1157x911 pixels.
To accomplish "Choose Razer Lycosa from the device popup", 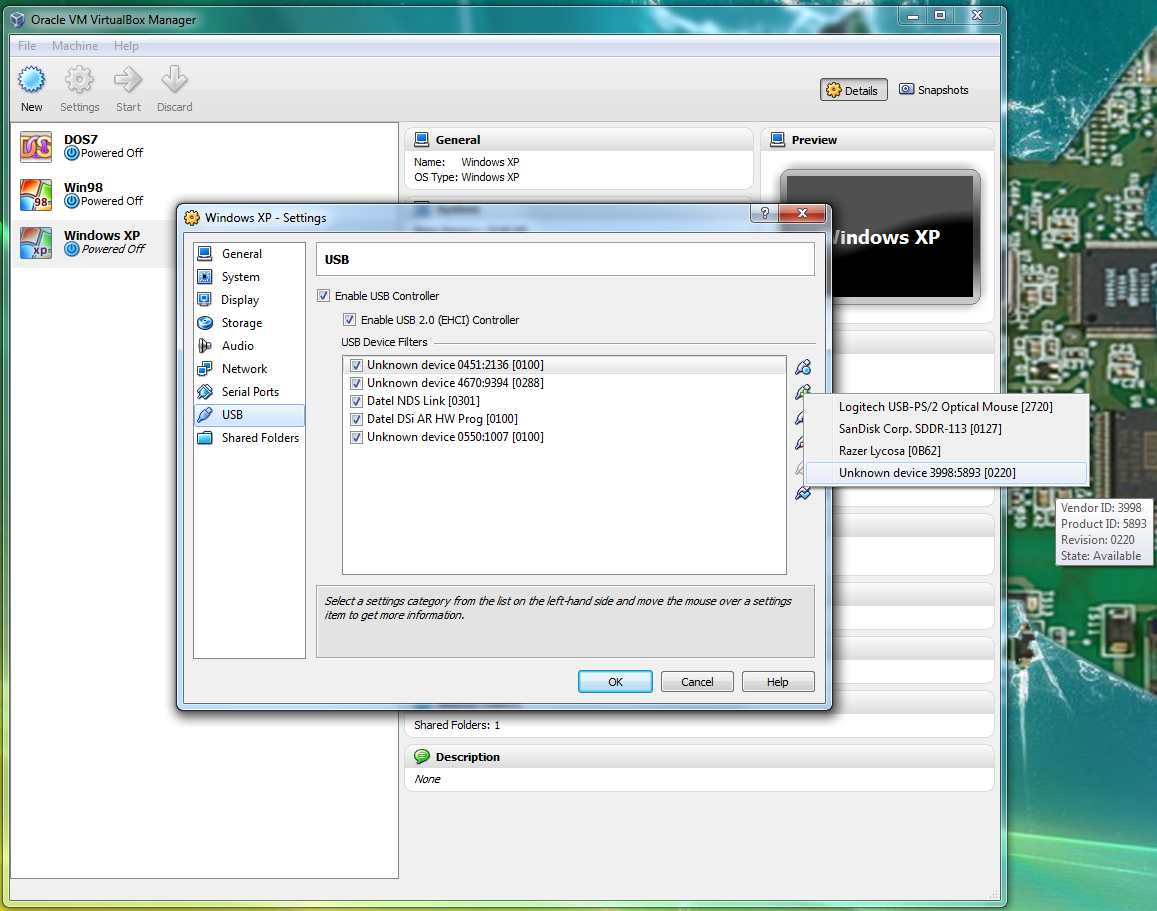I will [946, 451].
